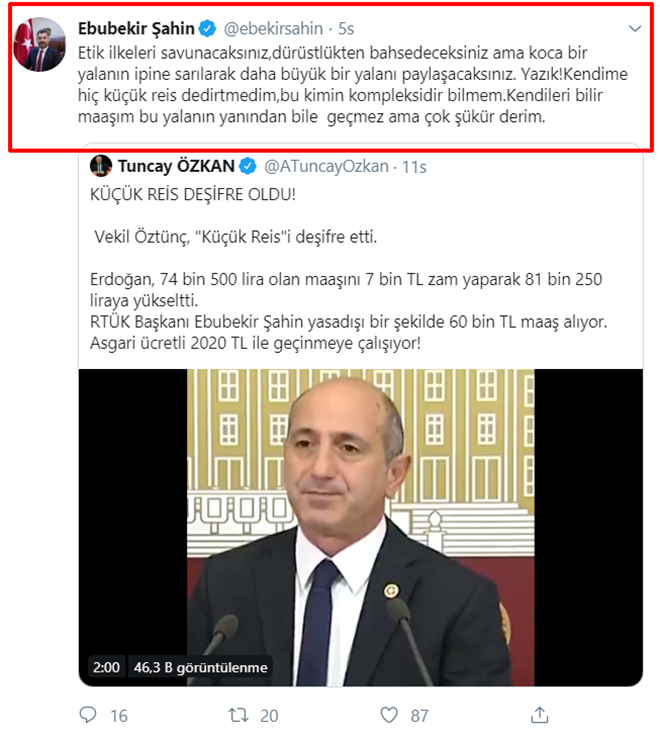The width and height of the screenshot is (660, 736).
Task: Open the share upload icon
Action: tap(539, 714)
